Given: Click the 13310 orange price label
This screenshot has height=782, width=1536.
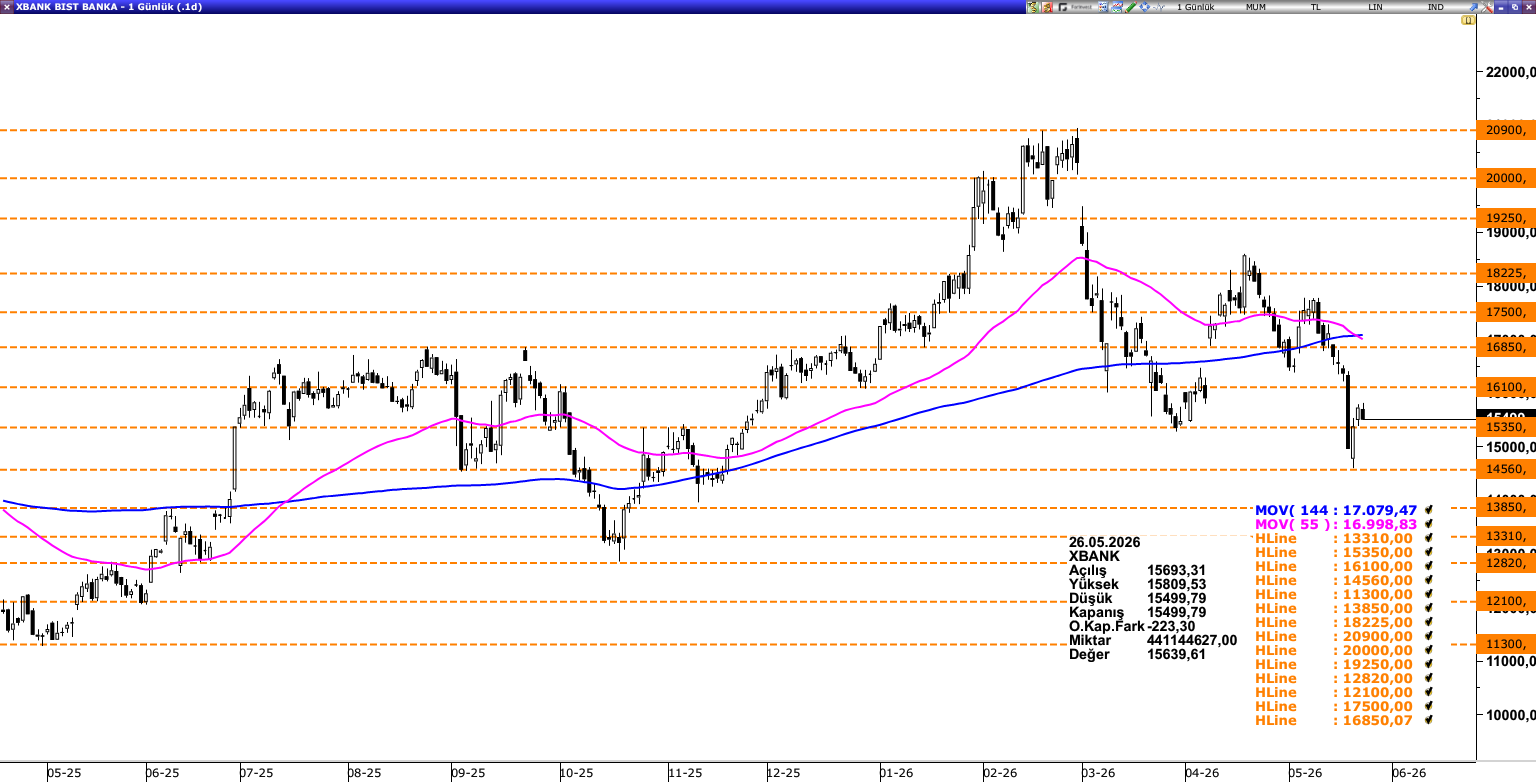Looking at the screenshot, I should point(1506,536).
